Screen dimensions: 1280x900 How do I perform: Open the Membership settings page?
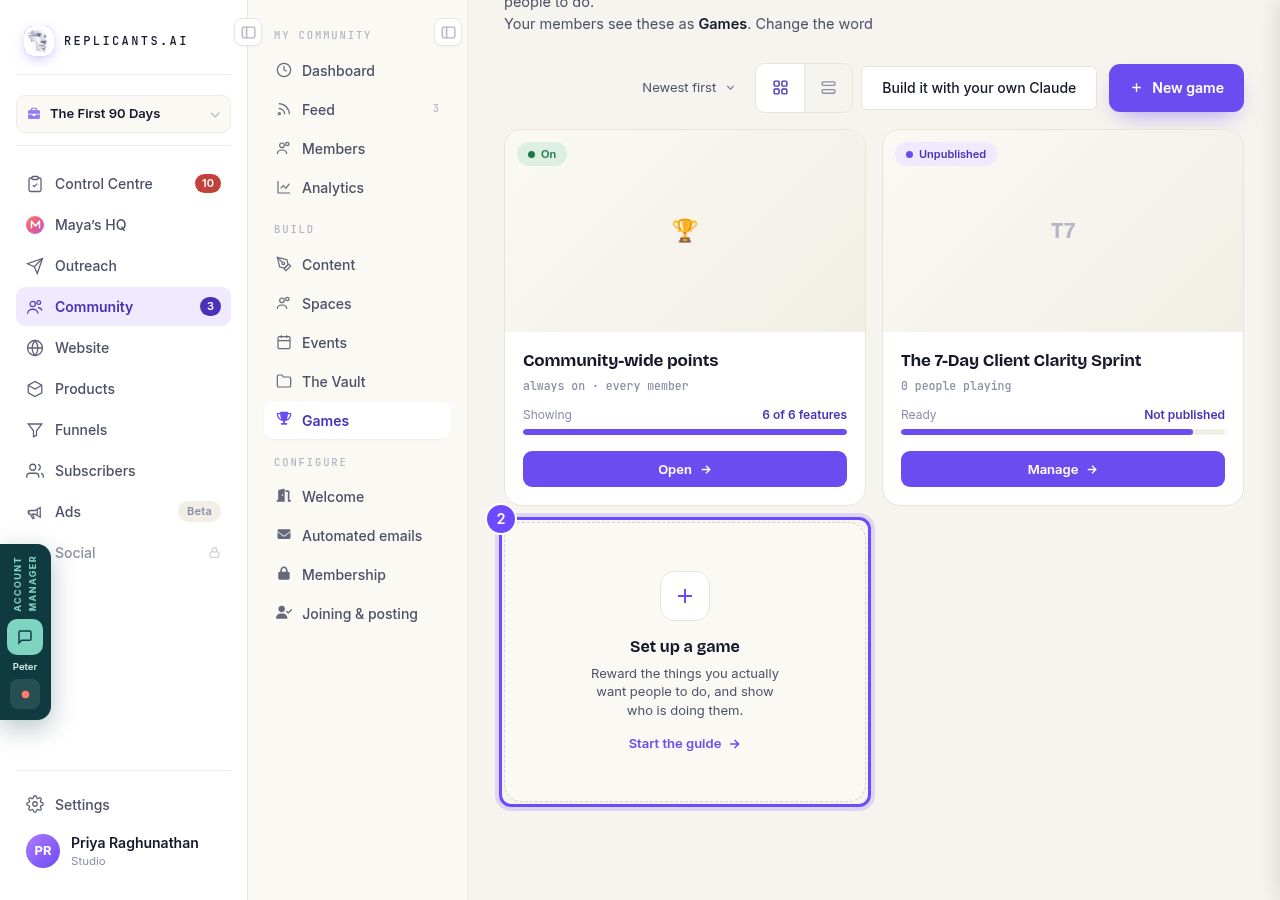pyautogui.click(x=357, y=575)
